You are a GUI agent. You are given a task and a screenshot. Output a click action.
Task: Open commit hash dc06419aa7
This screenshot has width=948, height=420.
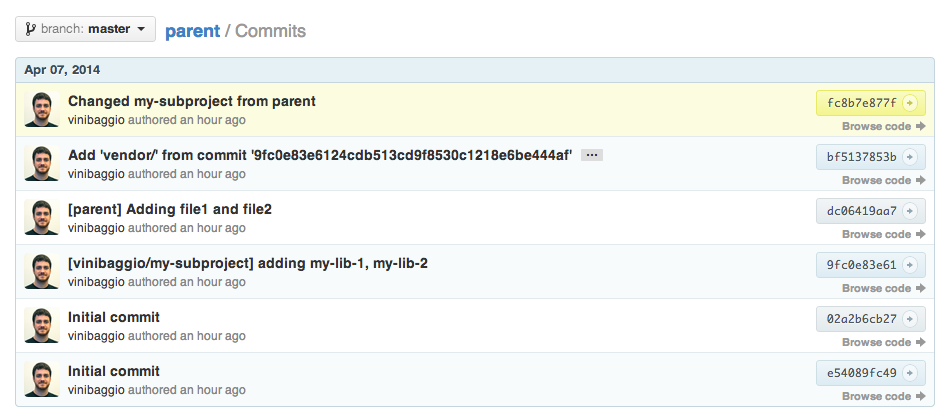tap(862, 211)
